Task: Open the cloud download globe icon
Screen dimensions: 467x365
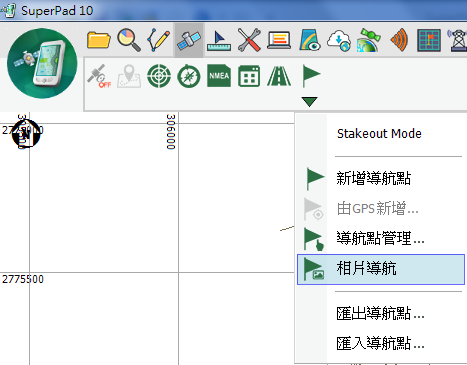Action: (339, 41)
